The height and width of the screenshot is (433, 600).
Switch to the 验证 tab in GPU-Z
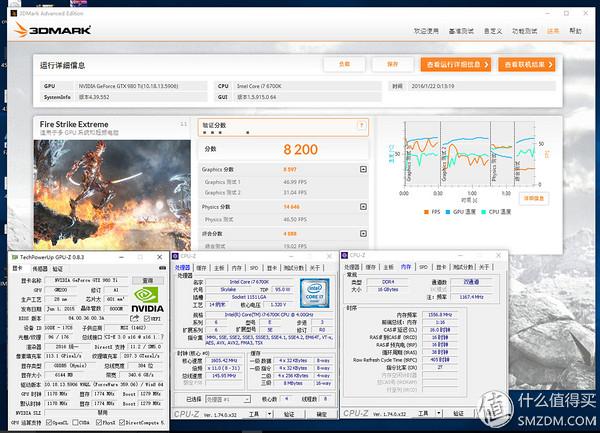point(57,269)
